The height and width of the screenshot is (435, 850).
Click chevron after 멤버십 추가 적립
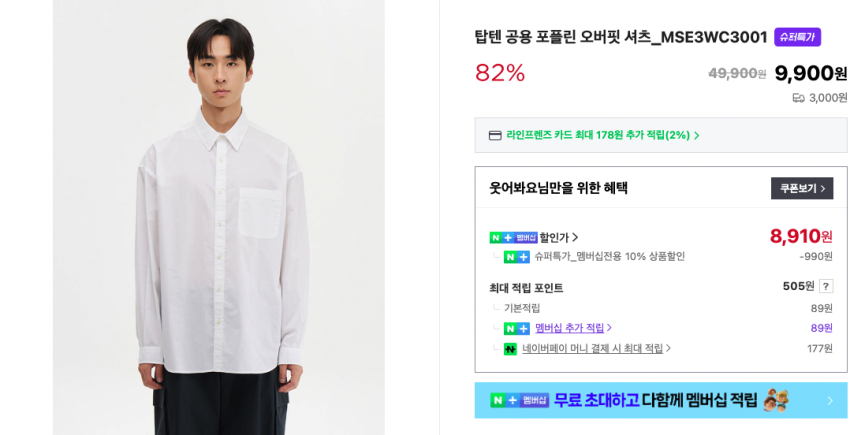(609, 328)
